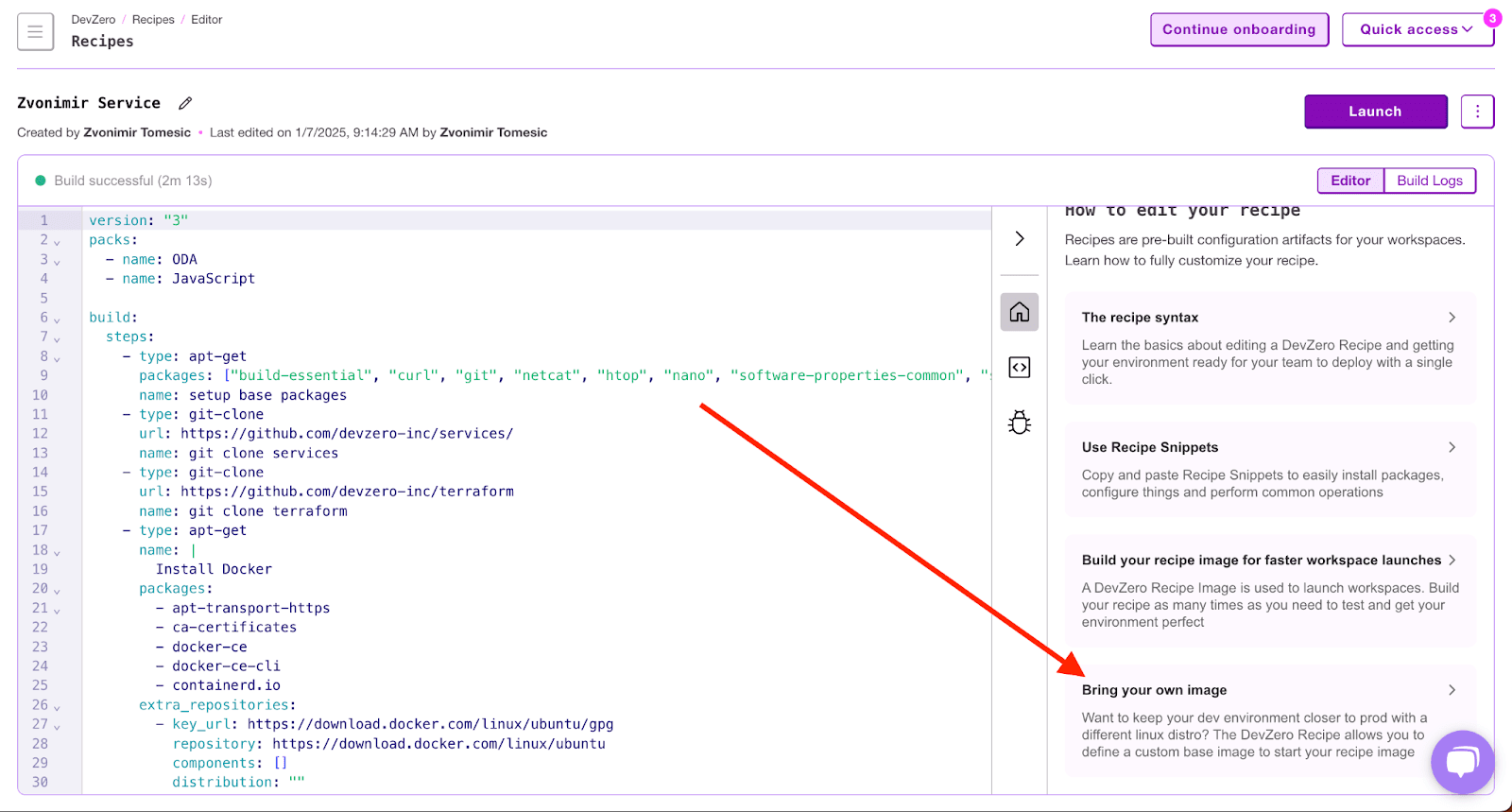Open the three-dot more options menu
Screen dimensions: 1512x812
coord(1477,112)
